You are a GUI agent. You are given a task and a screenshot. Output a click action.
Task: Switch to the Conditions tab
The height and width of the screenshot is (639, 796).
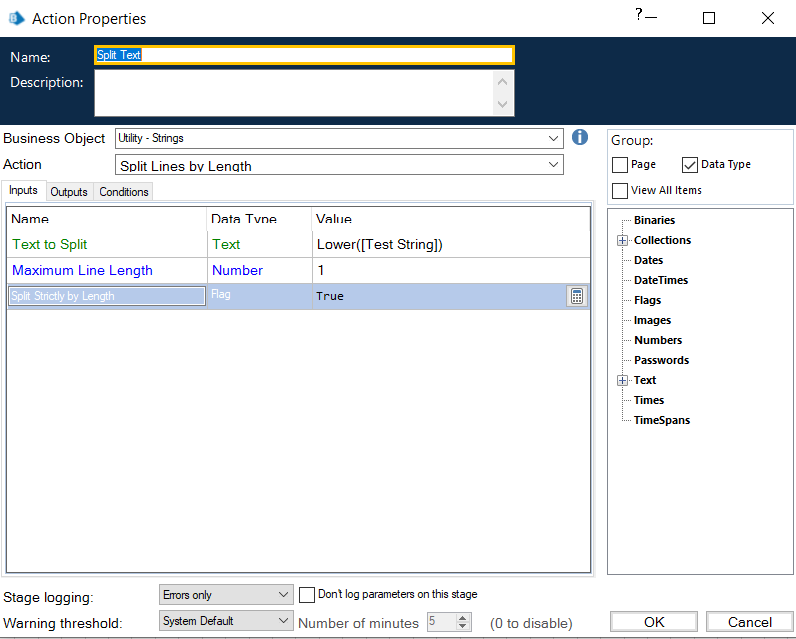[x=124, y=192]
